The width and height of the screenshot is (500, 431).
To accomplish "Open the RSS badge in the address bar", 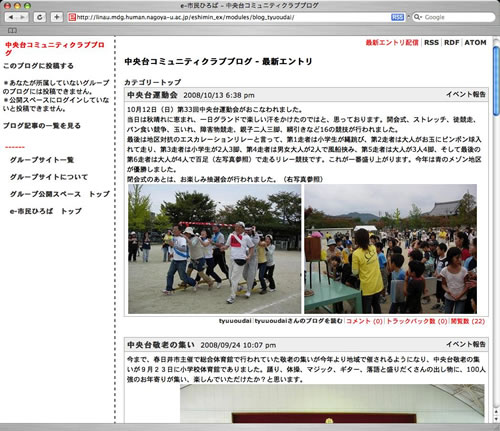I will pos(397,17).
